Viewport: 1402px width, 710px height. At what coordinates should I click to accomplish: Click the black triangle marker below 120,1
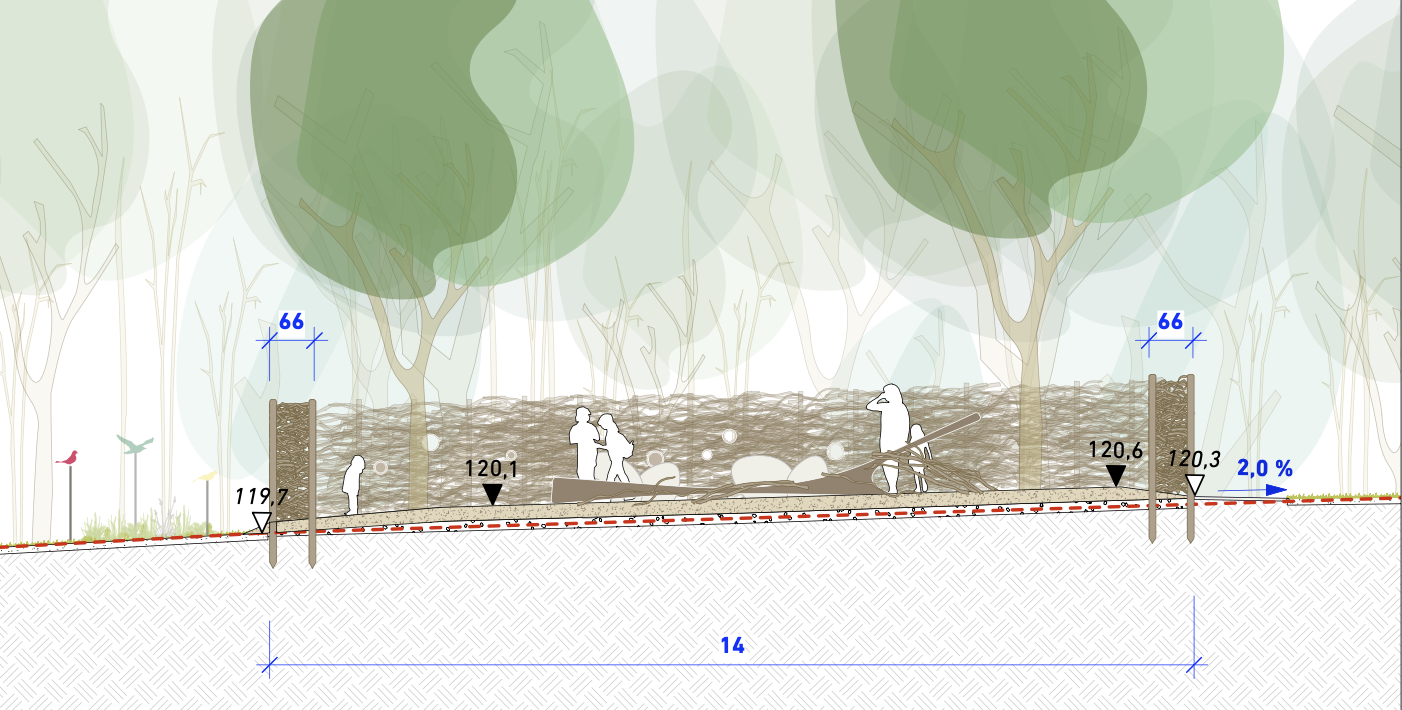pyautogui.click(x=491, y=494)
